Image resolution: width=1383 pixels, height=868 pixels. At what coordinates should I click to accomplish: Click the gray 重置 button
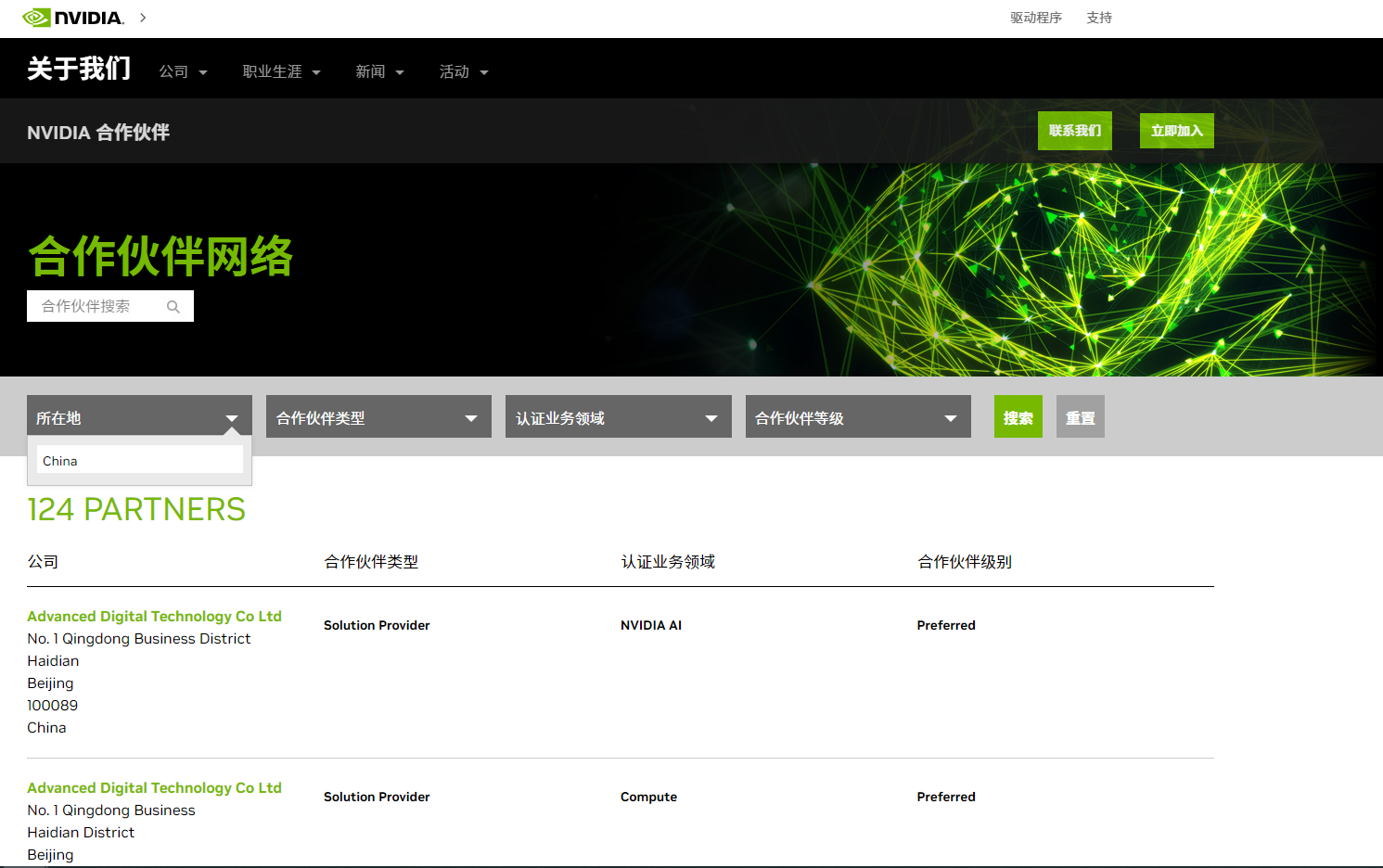(1081, 416)
